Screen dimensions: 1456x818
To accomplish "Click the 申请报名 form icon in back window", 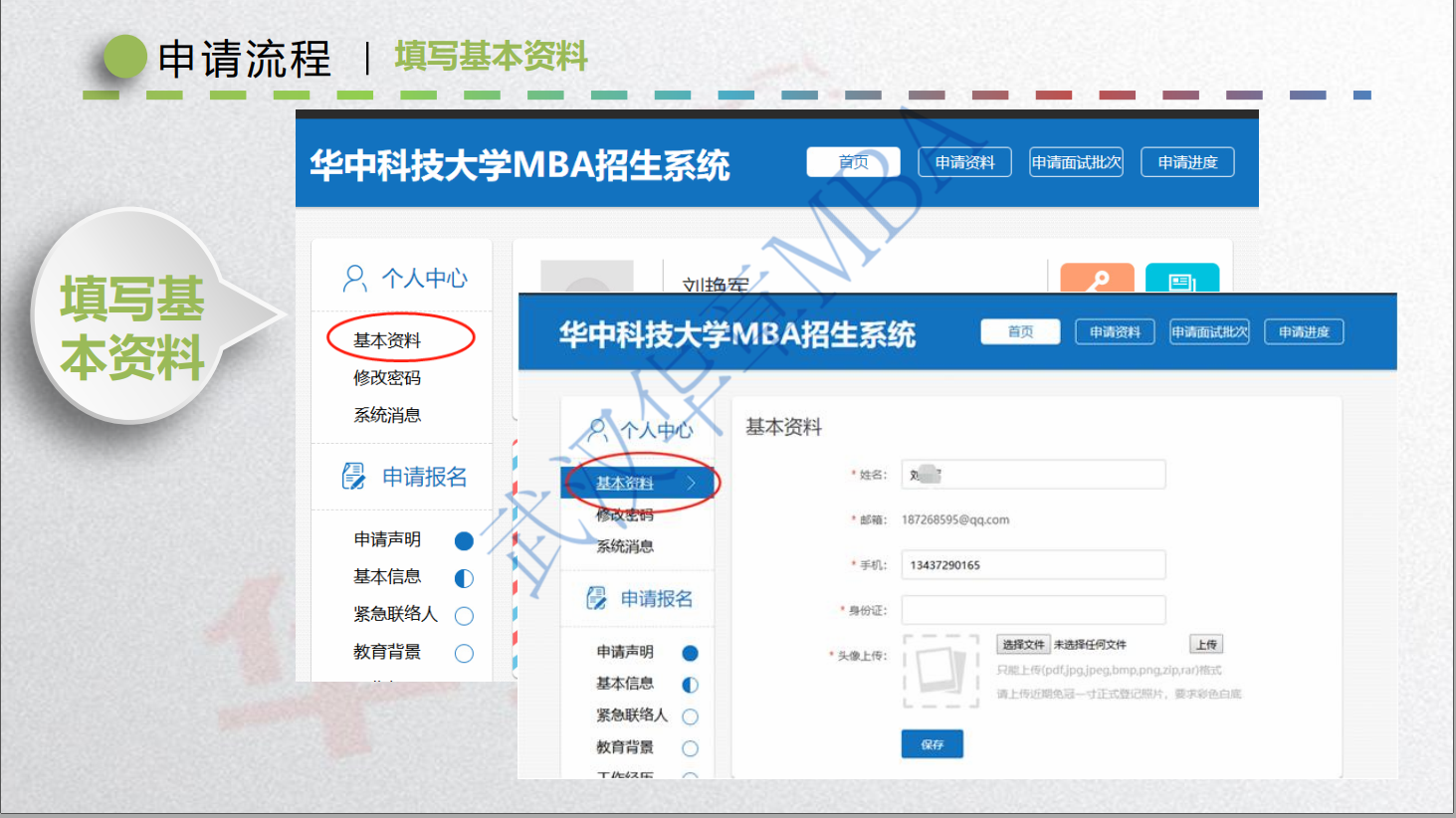I will pos(353,477).
